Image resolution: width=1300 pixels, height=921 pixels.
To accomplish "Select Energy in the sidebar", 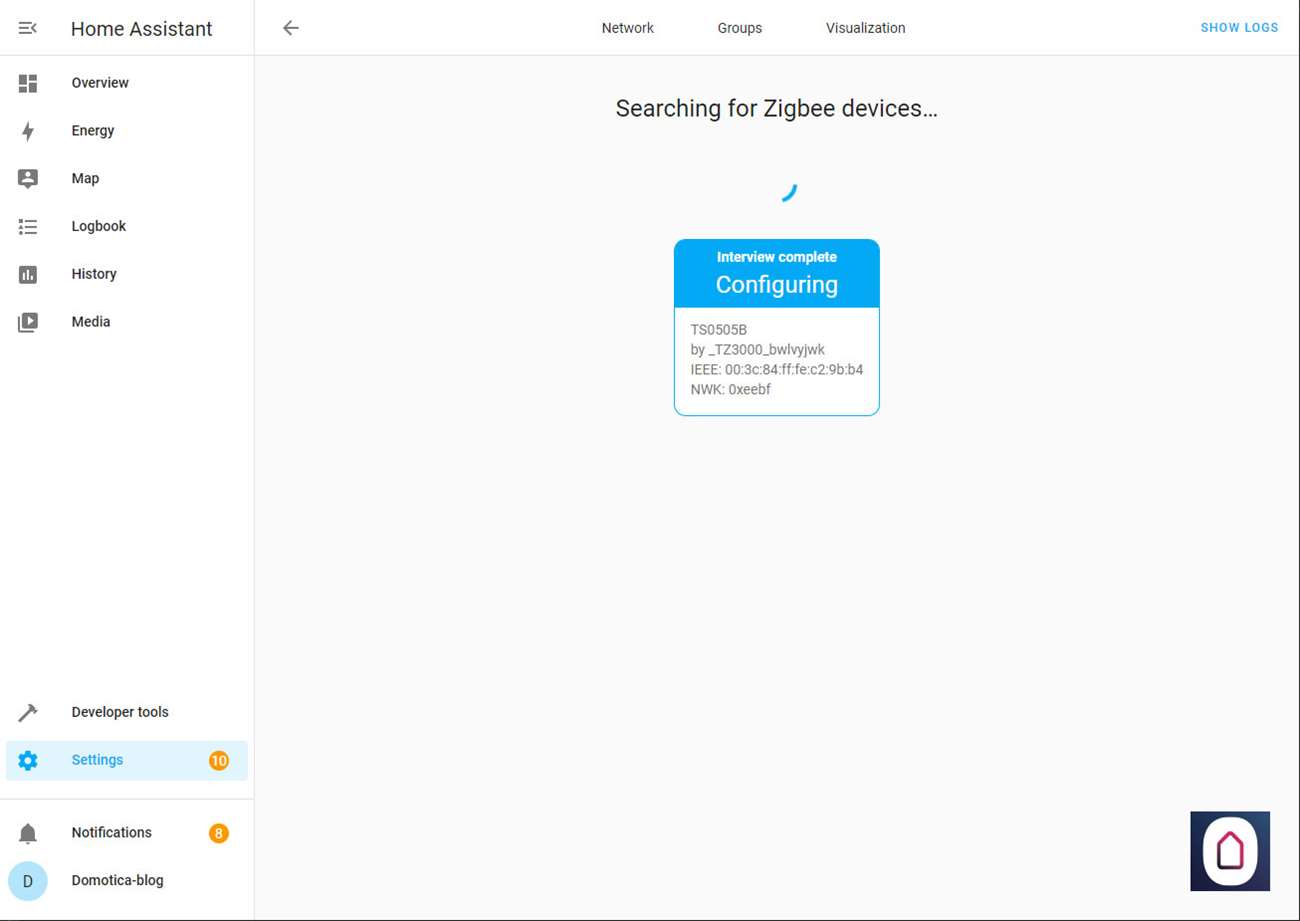I will click(x=127, y=131).
